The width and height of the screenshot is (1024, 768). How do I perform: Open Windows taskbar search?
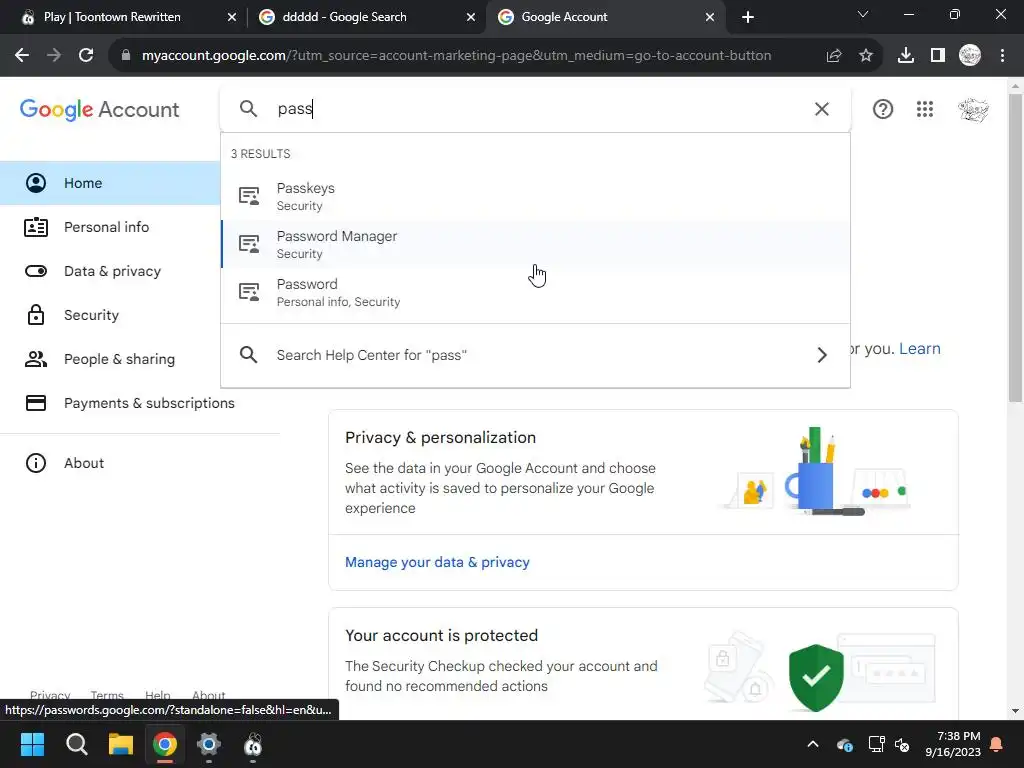pos(76,744)
